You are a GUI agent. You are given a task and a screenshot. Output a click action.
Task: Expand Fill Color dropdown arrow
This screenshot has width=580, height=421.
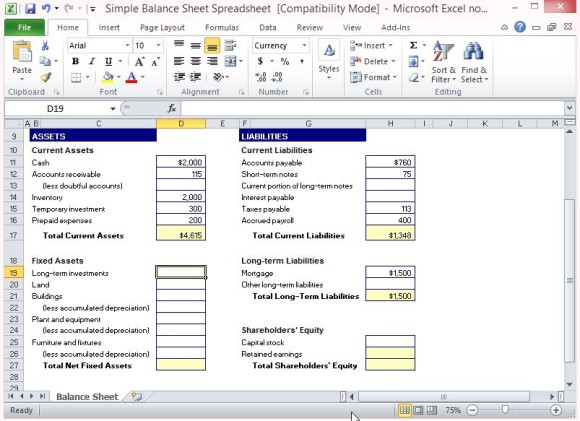click(119, 77)
